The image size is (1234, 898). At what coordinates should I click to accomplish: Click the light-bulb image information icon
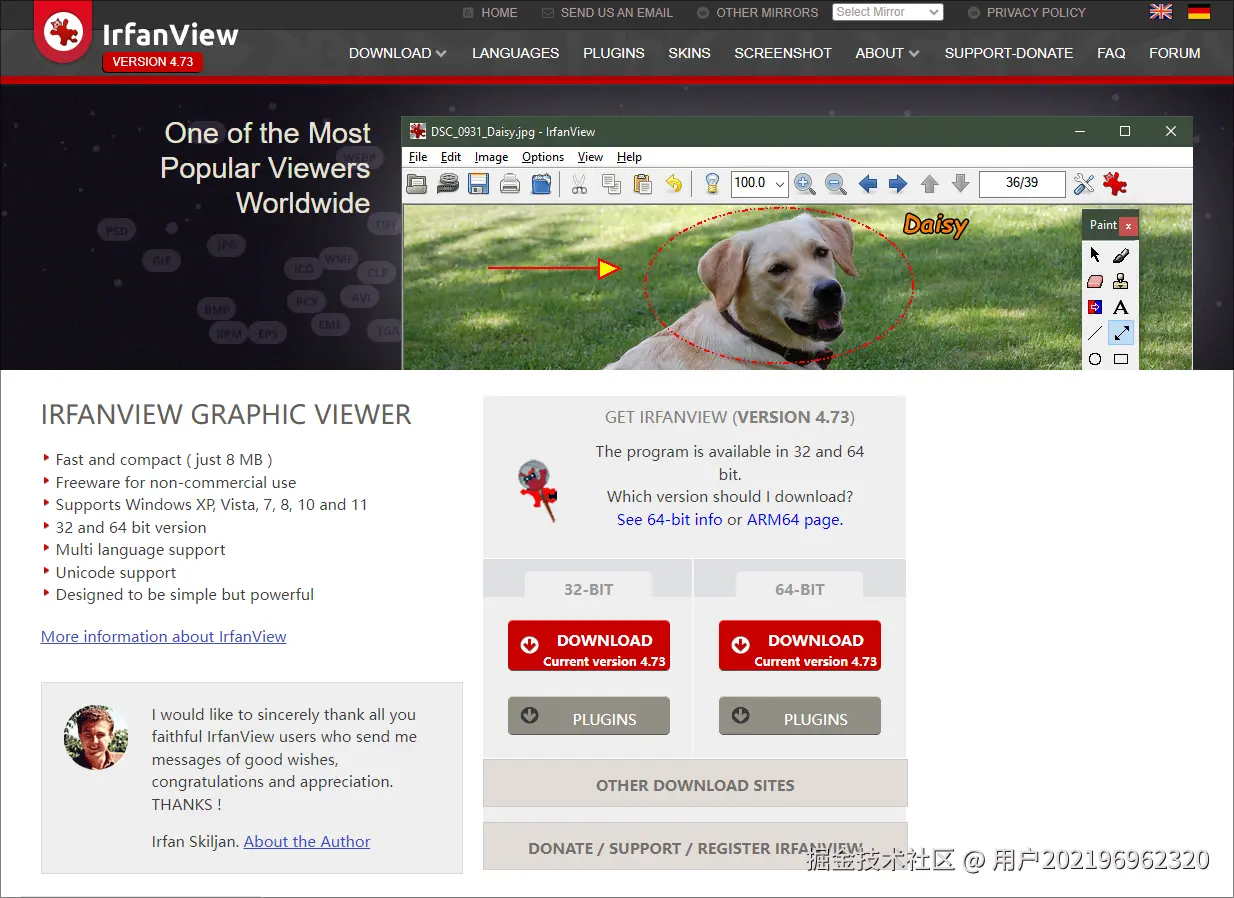pyautogui.click(x=712, y=184)
